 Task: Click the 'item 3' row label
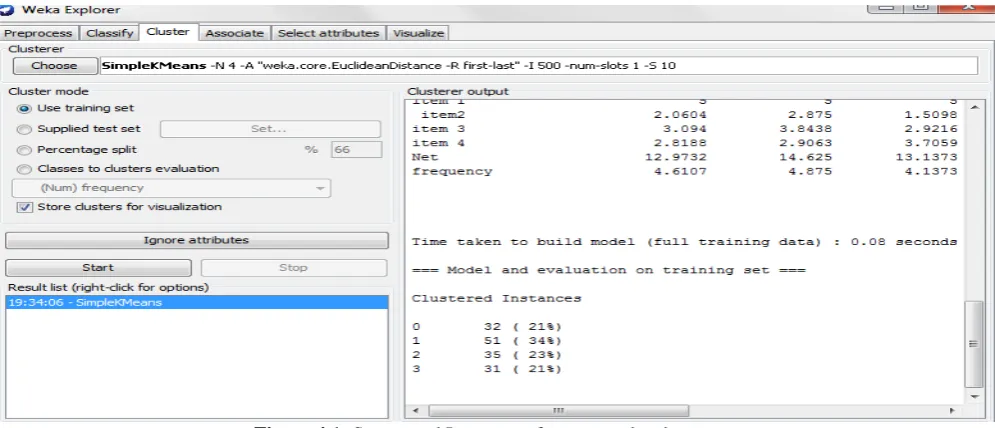point(438,129)
